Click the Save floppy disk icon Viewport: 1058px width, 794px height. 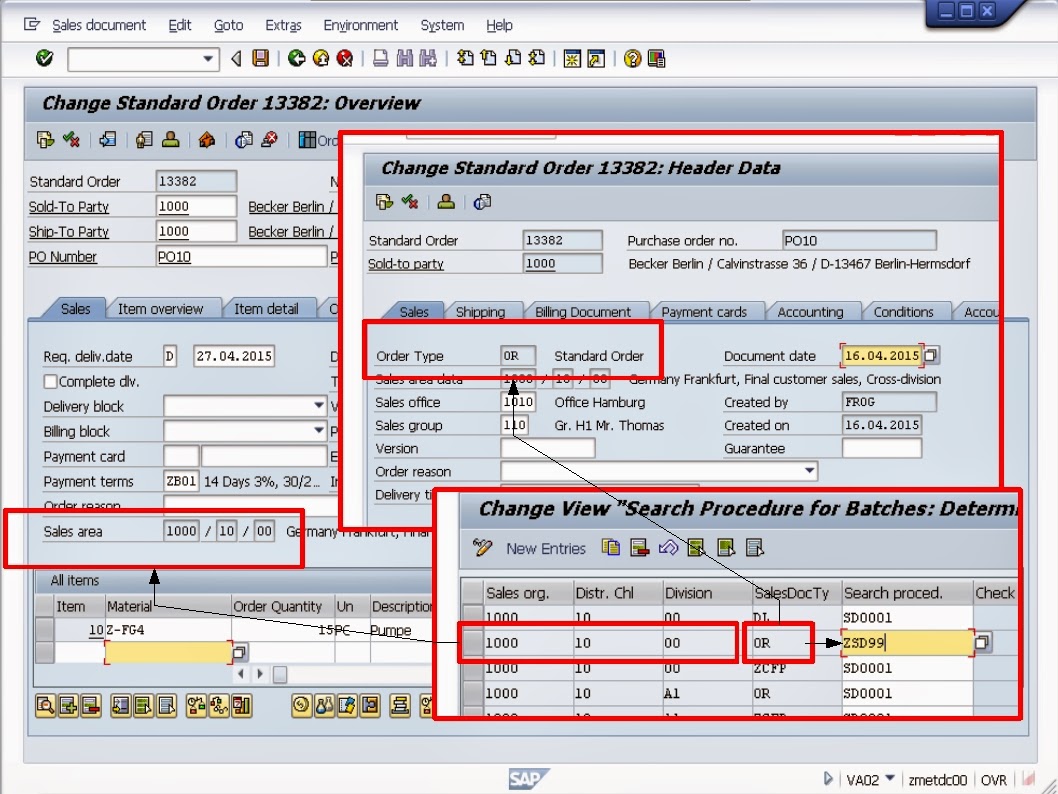[260, 59]
